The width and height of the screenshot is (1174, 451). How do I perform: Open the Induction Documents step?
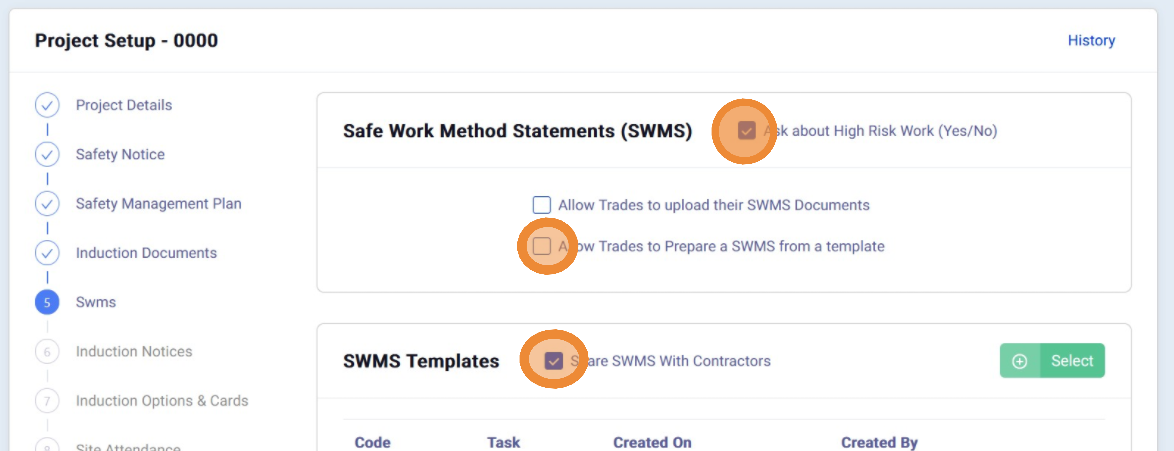[146, 253]
